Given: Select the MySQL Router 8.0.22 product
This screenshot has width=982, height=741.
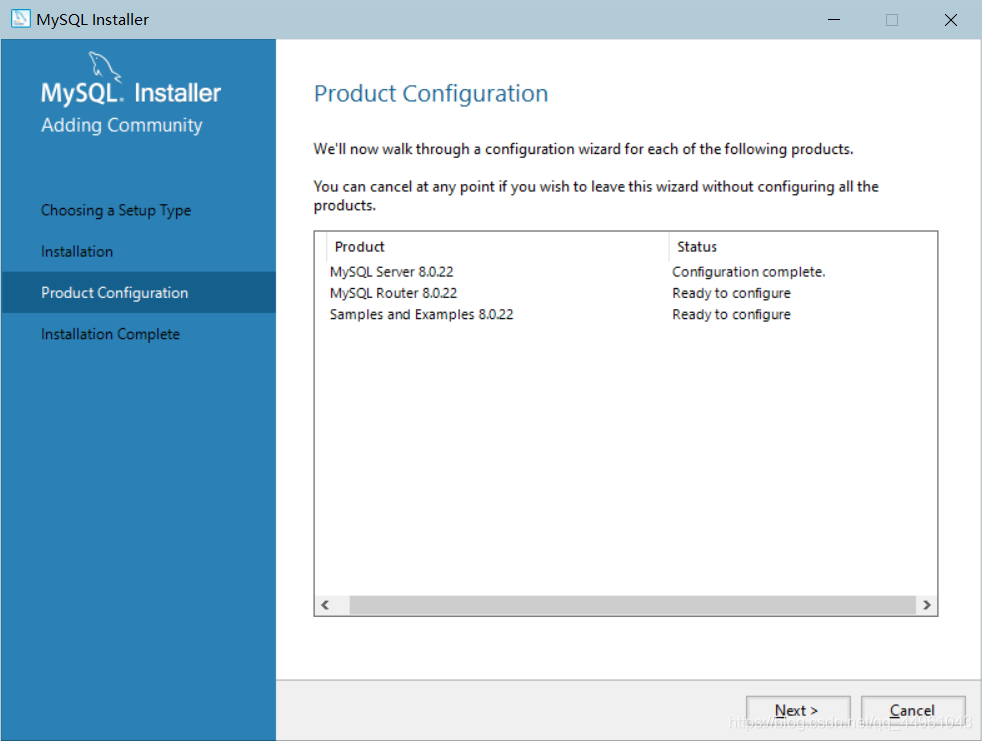Looking at the screenshot, I should coord(393,293).
